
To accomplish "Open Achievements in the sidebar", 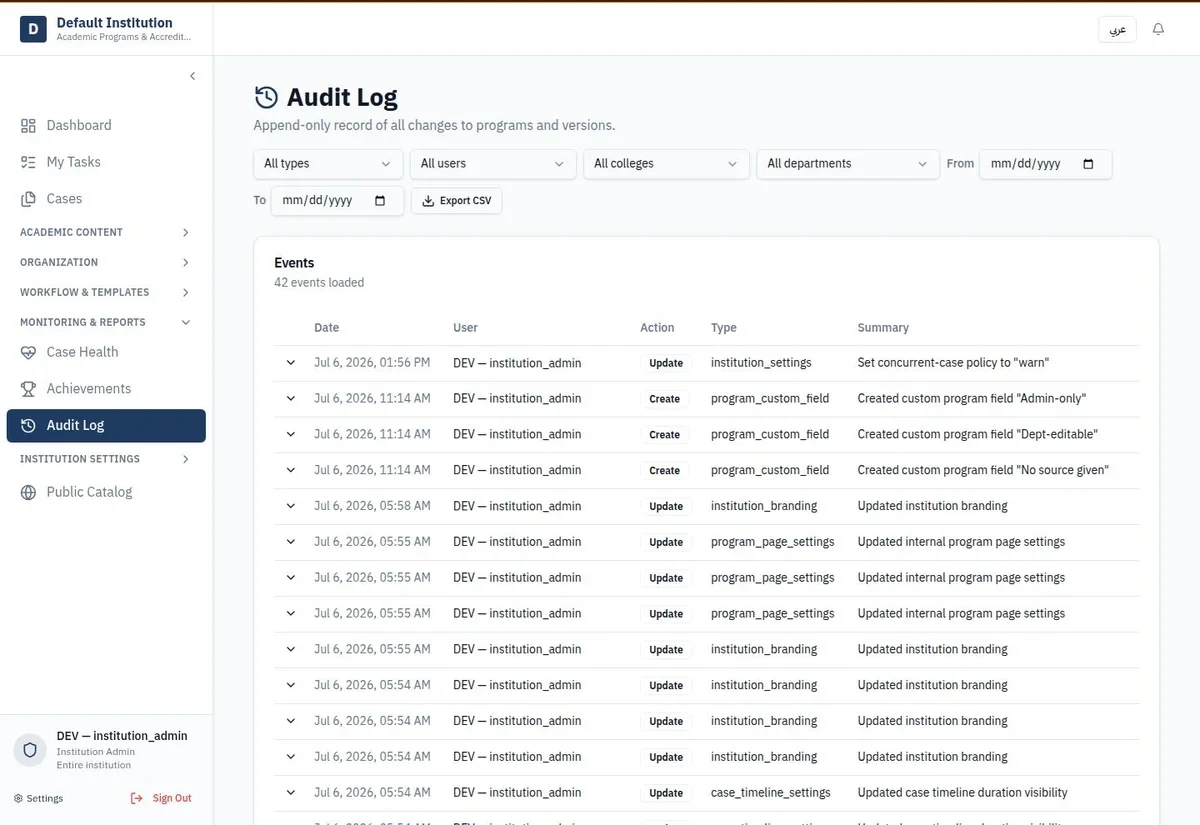I will [106, 389].
